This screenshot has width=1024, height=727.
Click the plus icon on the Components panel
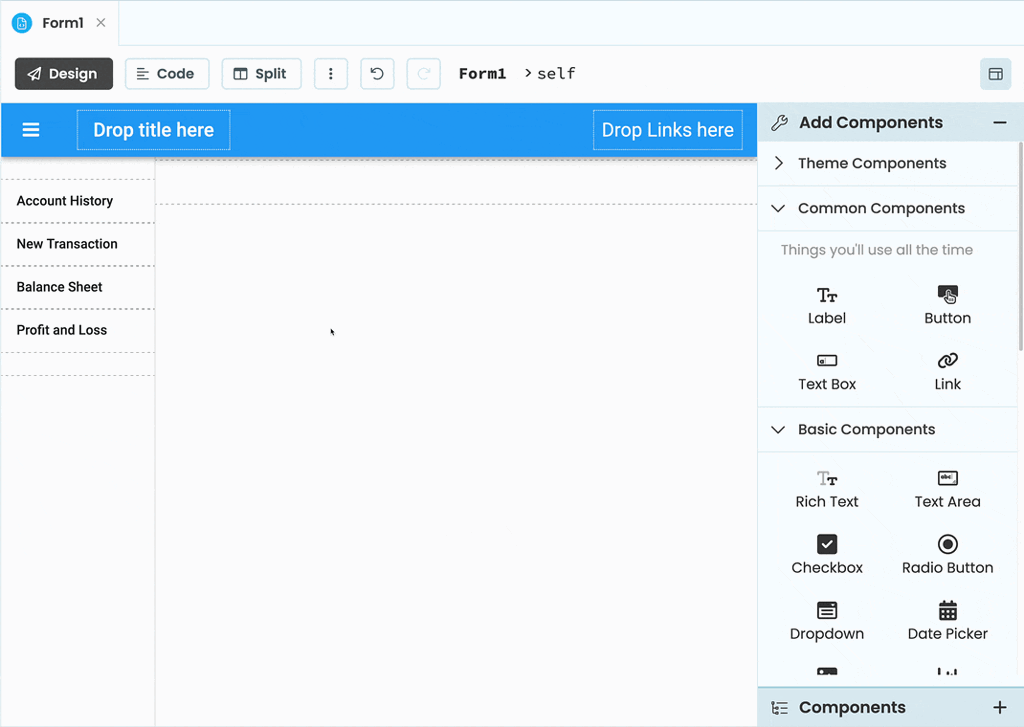(999, 707)
